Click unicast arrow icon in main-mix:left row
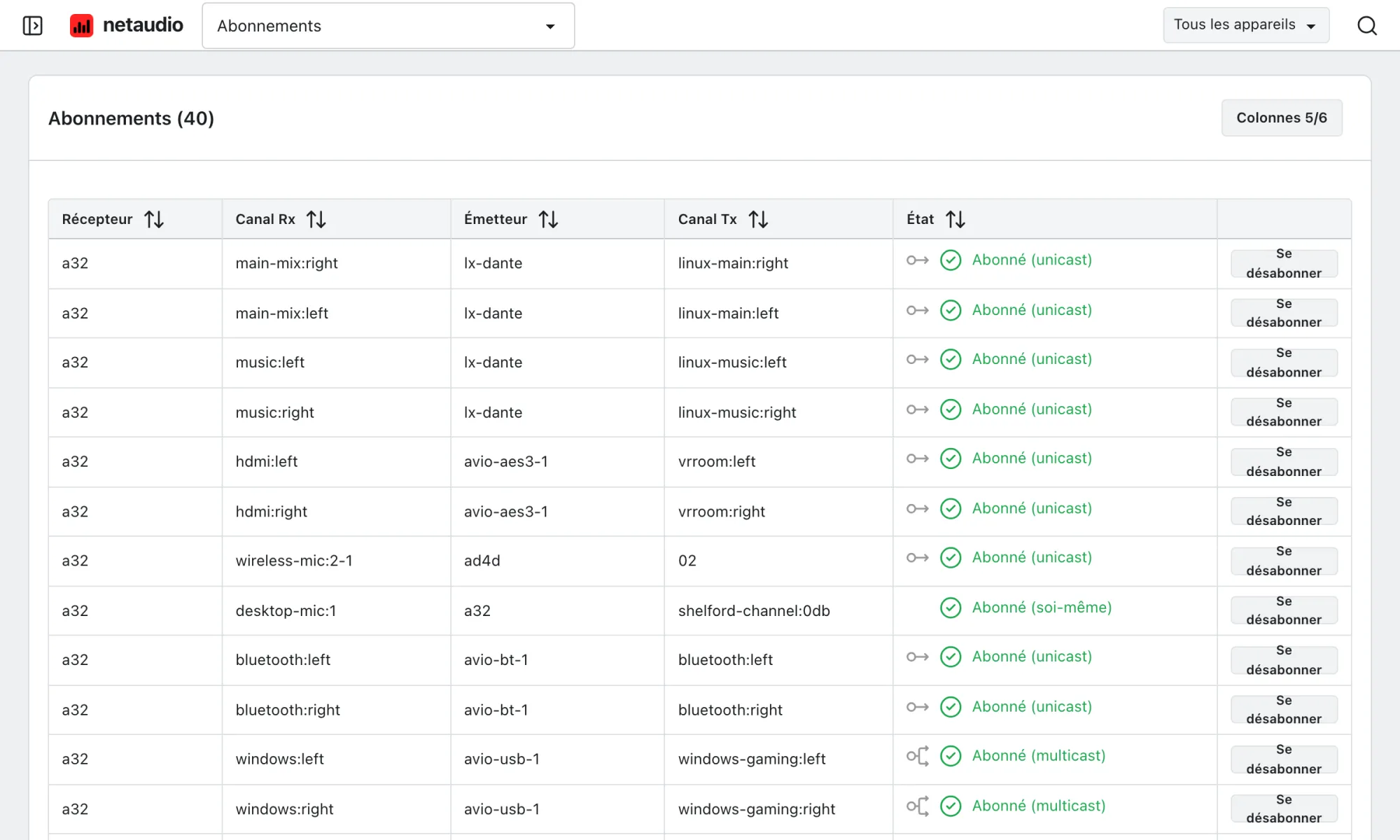 (918, 310)
